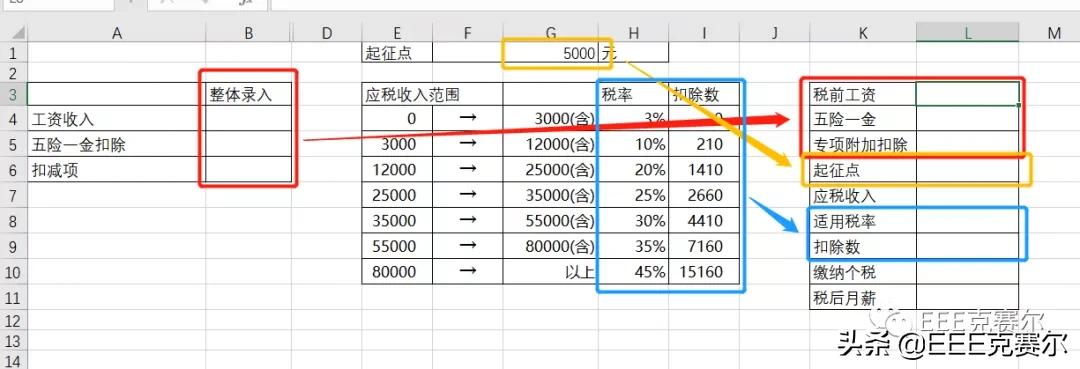Image resolution: width=1080 pixels, height=369 pixels.
Task: Select the 专项附加扣除 cell
Action: pyautogui.click(x=863, y=144)
